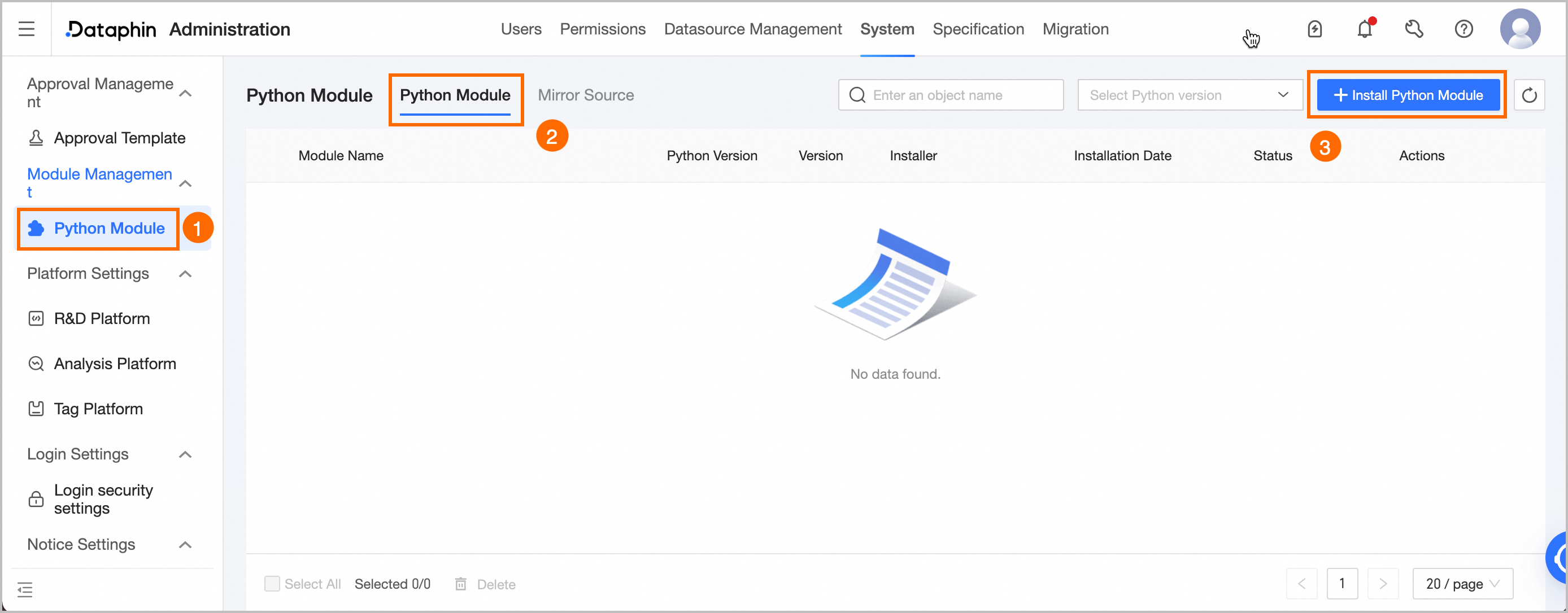Screen dimensions: 1568x613
Task: Open the help question mark icon
Action: (1463, 29)
